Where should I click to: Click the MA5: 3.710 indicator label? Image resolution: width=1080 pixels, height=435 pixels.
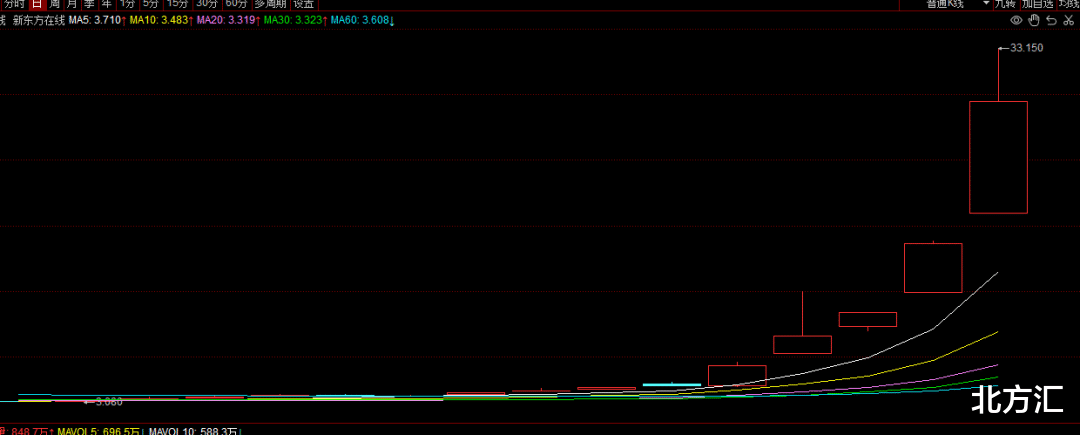pyautogui.click(x=97, y=21)
